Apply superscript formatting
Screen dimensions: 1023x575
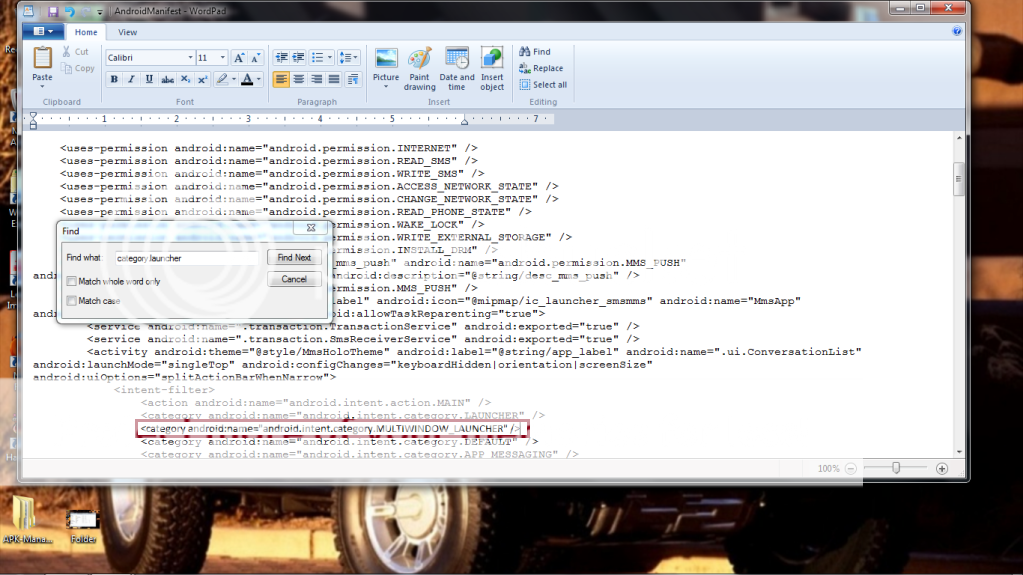(x=202, y=79)
